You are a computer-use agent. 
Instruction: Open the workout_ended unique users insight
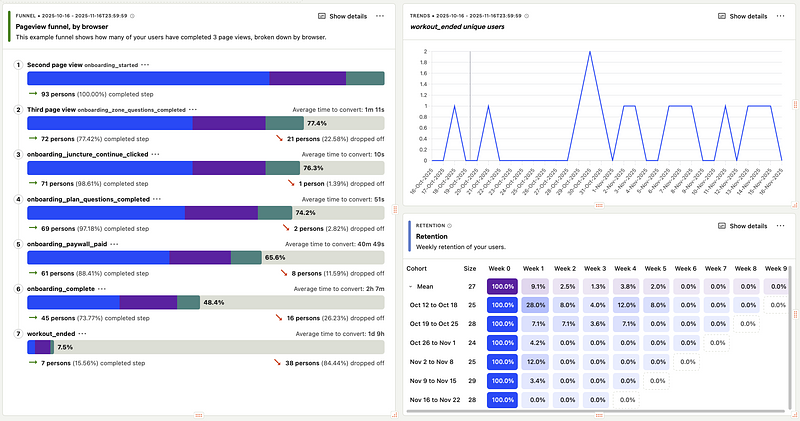tap(467, 28)
